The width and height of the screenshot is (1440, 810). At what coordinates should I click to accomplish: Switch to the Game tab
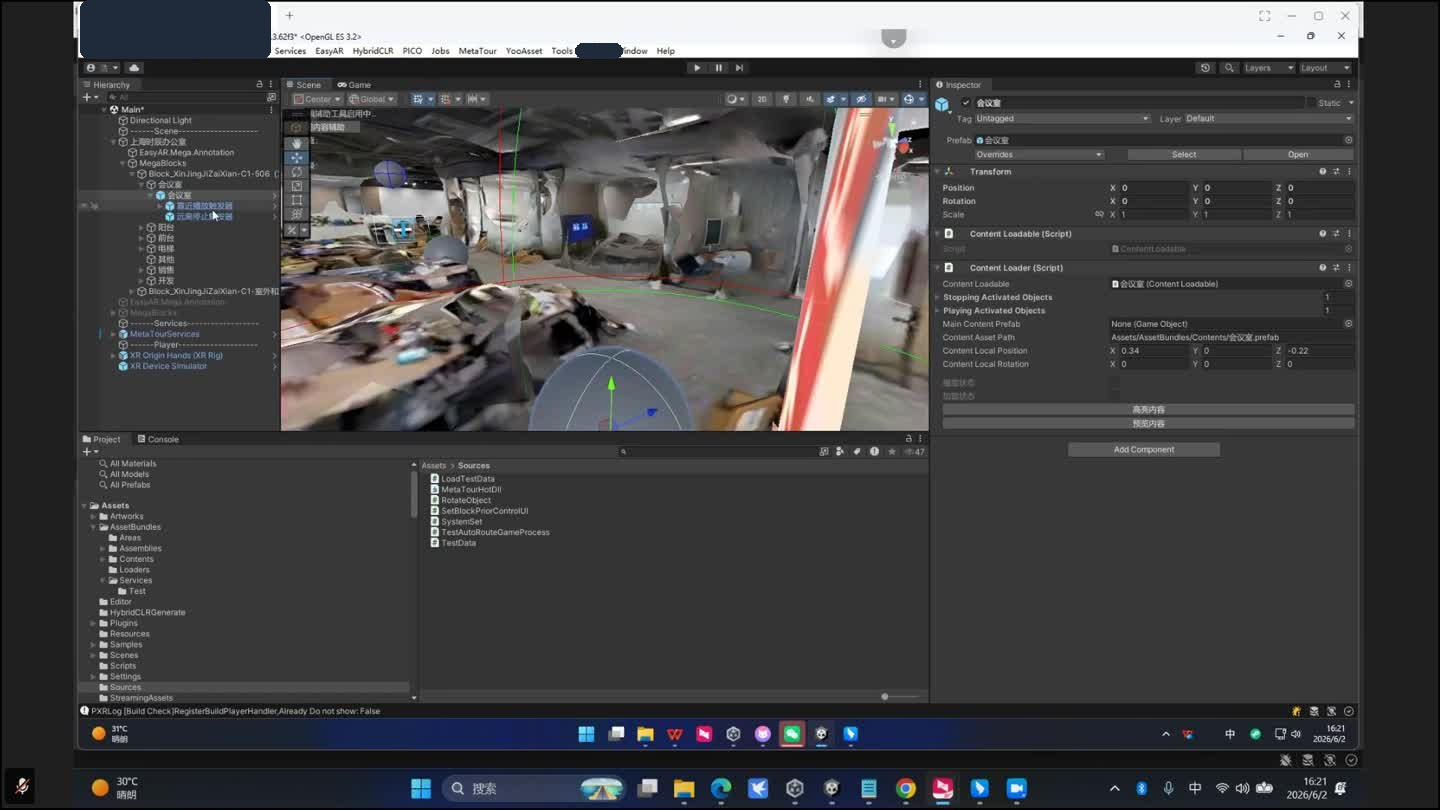point(354,85)
